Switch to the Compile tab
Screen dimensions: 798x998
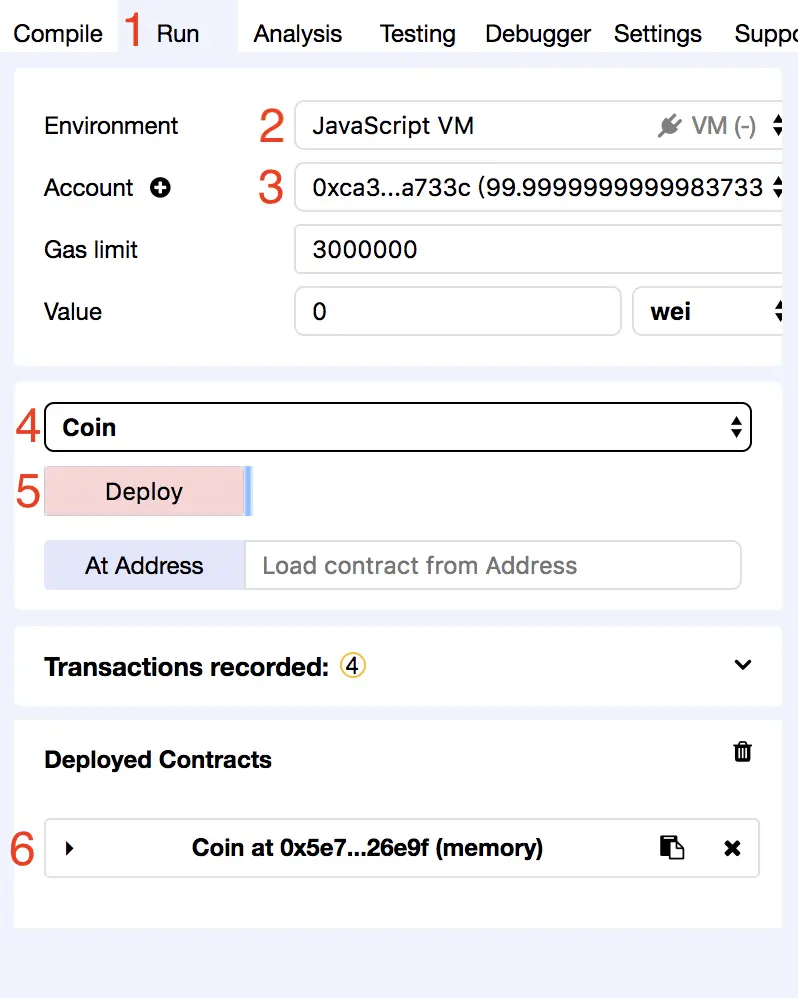coord(58,34)
